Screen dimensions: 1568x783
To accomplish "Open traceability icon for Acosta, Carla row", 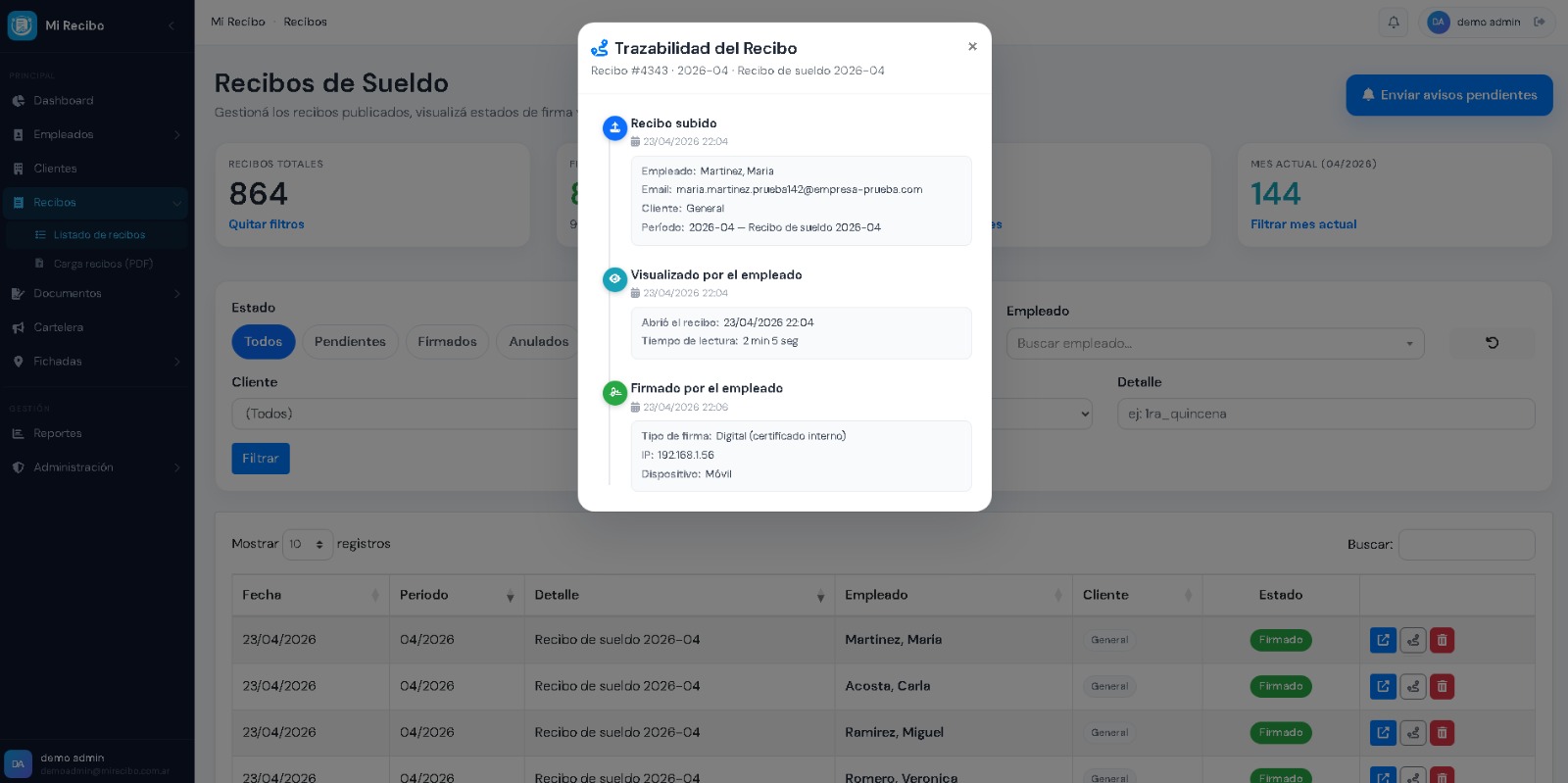I will (1413, 687).
